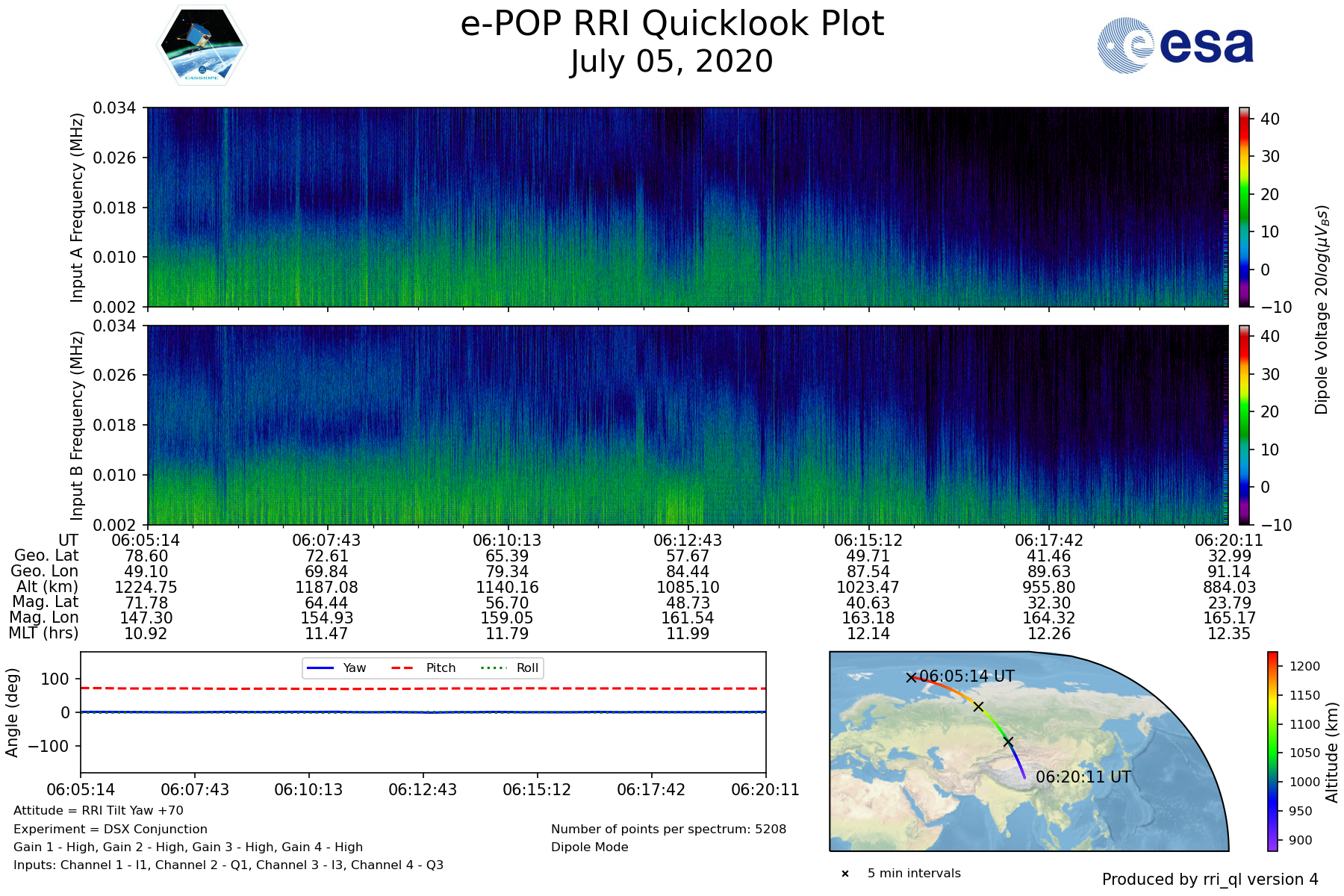Click the Input B colorbar
The height and width of the screenshot is (896, 1344).
click(1244, 425)
